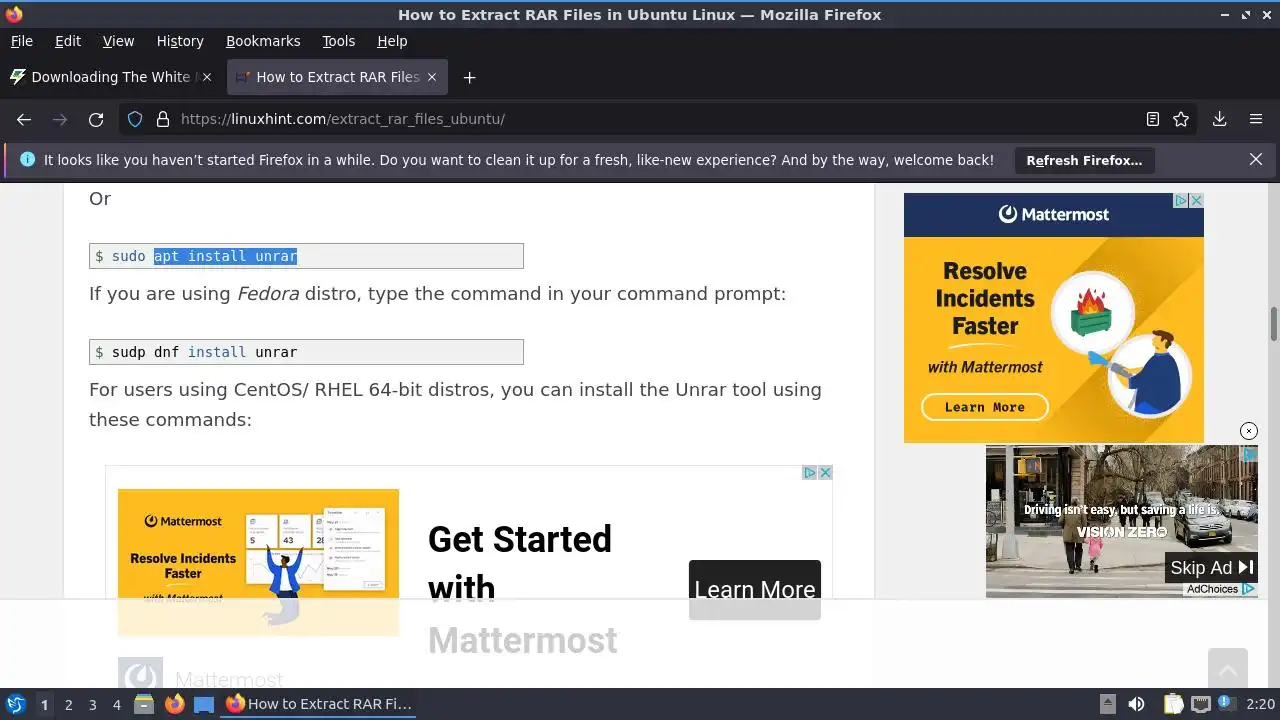Open AdChoices info on sidebar Mattermost ad
This screenshot has width=1280, height=720.
[x=1181, y=200]
